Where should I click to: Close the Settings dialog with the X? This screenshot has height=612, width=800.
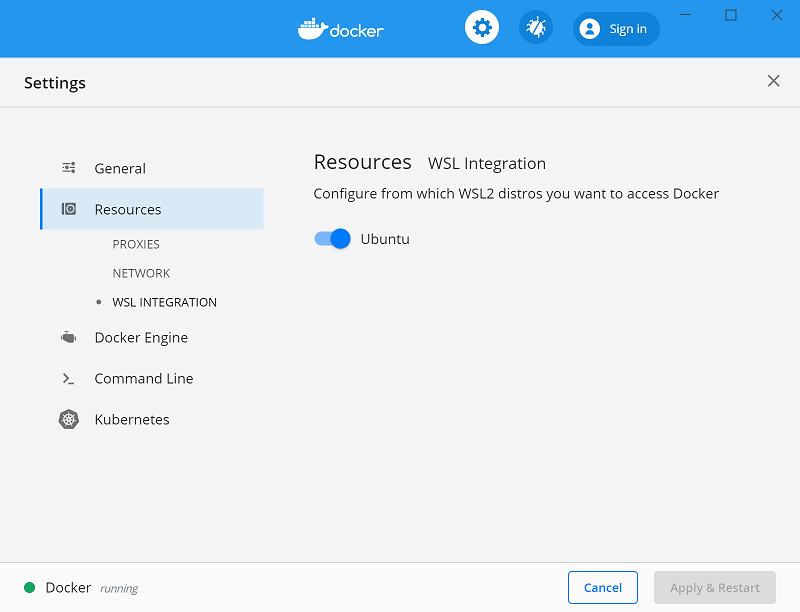773,81
